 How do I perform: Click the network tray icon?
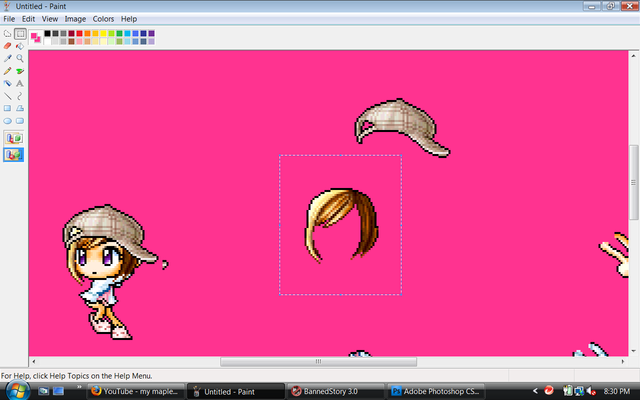[x=579, y=391]
